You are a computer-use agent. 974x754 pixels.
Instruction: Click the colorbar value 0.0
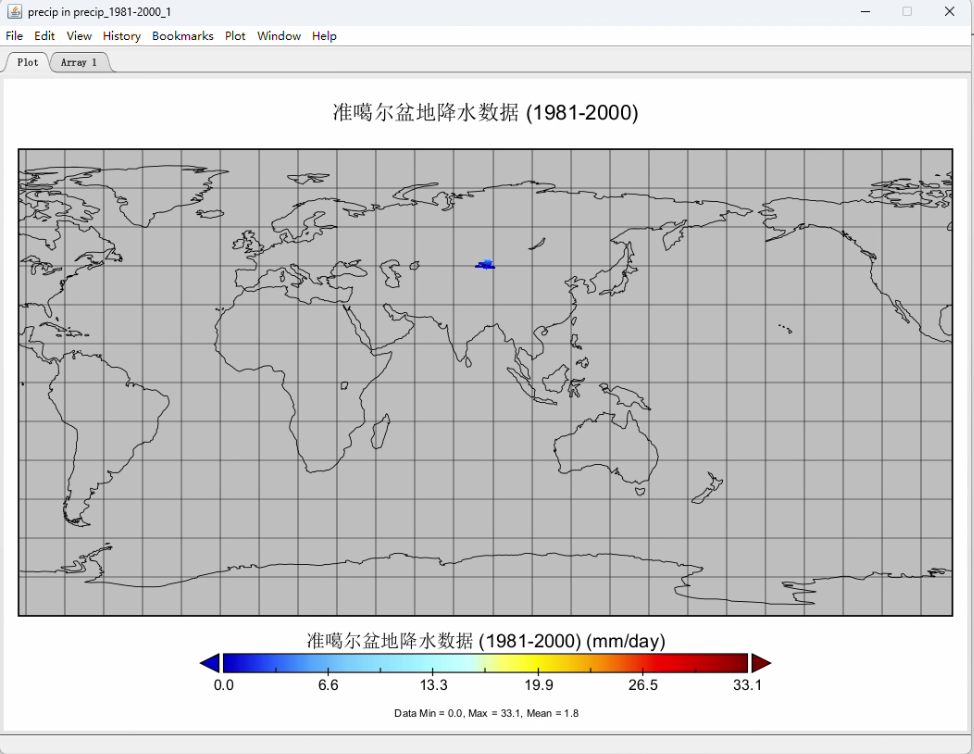point(224,685)
